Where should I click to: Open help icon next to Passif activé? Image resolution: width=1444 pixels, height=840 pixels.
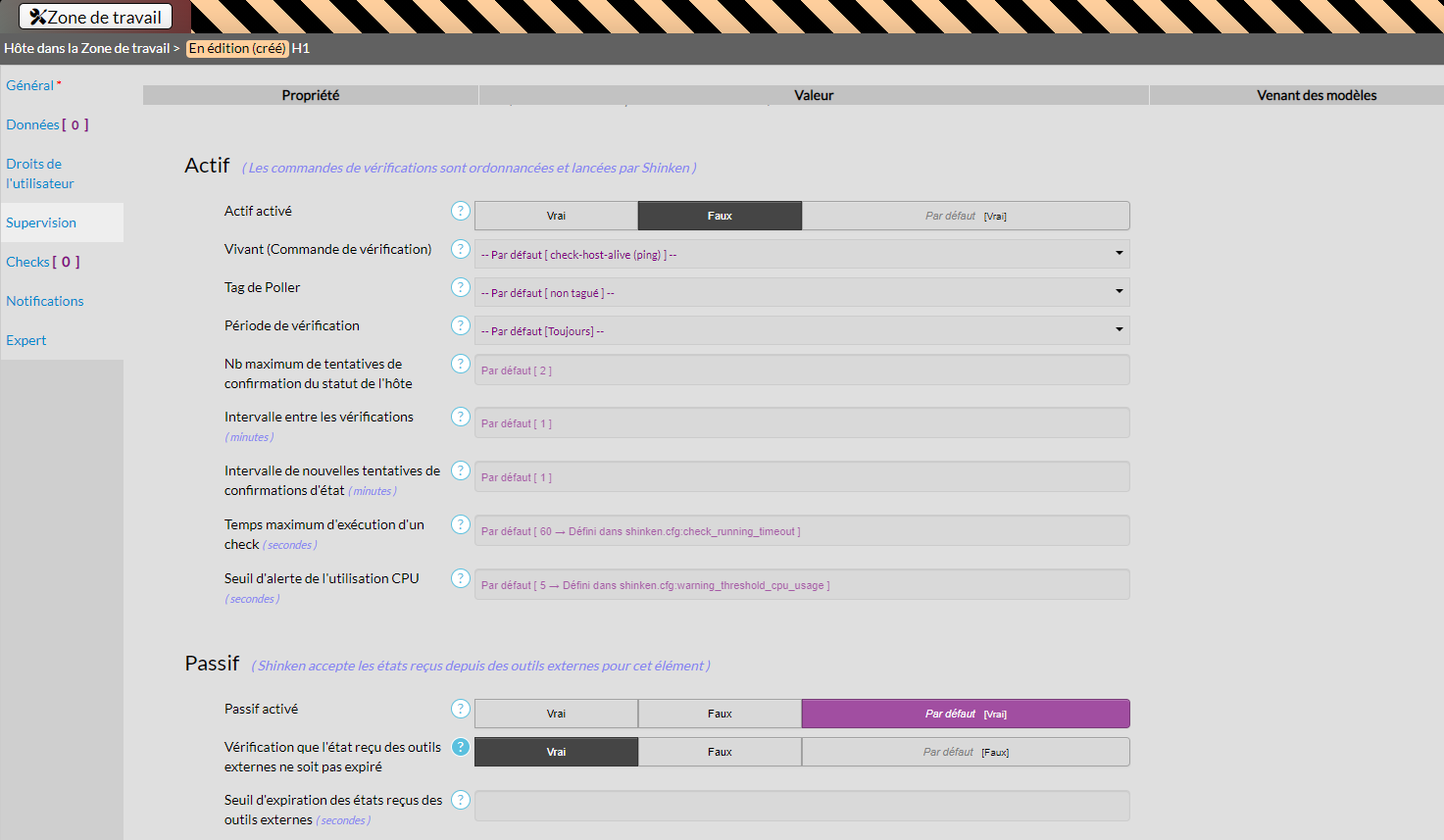coord(460,709)
